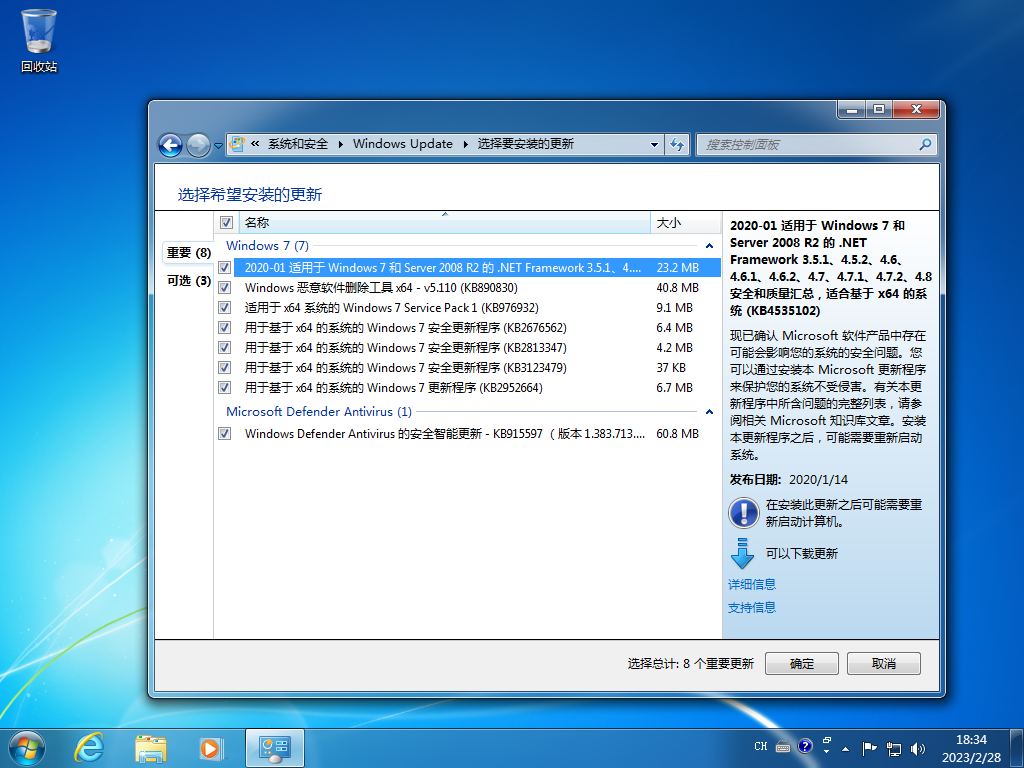The height and width of the screenshot is (768, 1024).
Task: Click the 40.8 MB size value
Action: pos(677,287)
